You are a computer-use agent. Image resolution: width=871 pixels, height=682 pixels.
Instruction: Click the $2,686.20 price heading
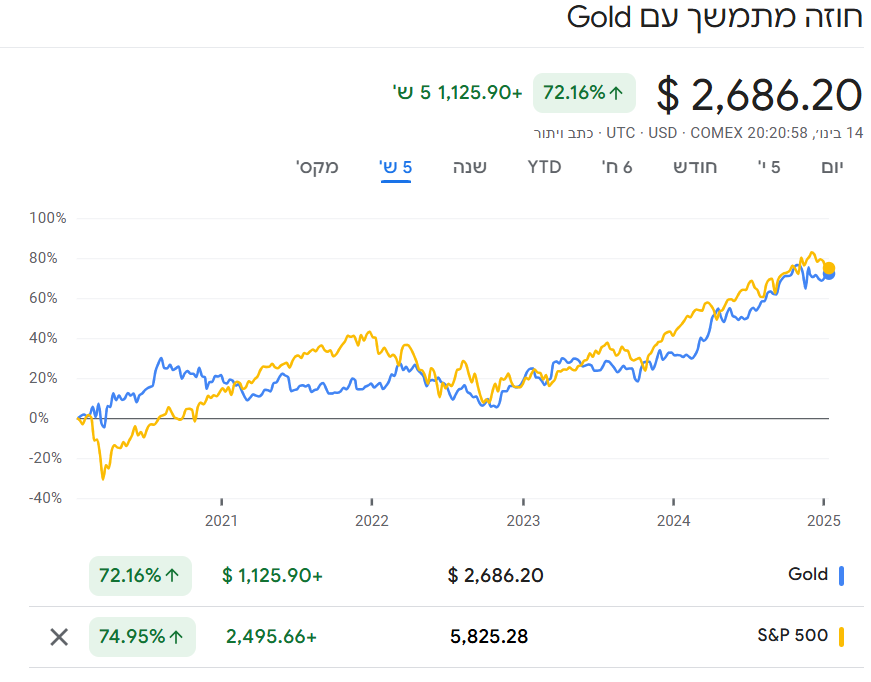pyautogui.click(x=759, y=95)
